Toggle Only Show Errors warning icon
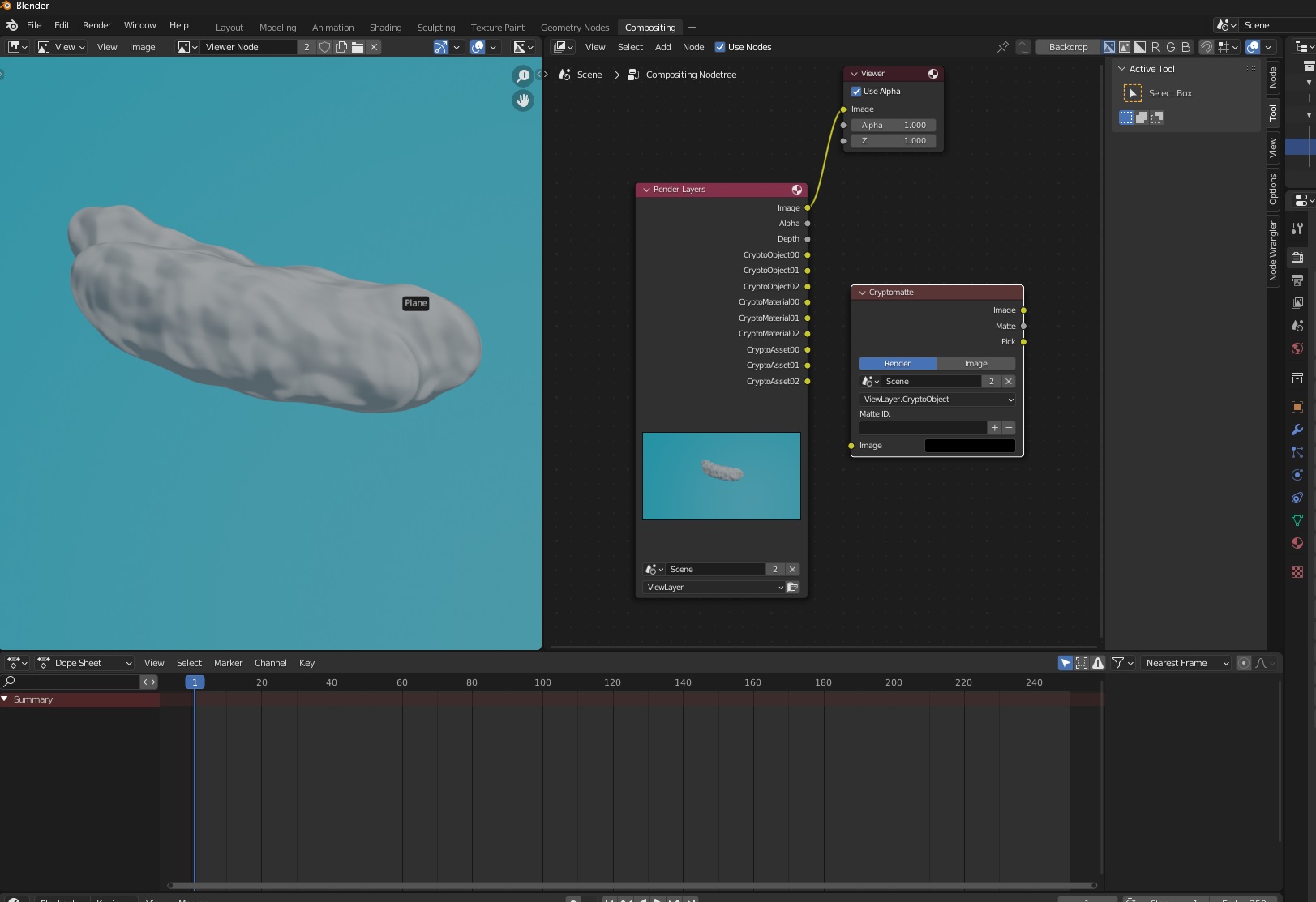This screenshot has height=902, width=1316. click(x=1098, y=663)
